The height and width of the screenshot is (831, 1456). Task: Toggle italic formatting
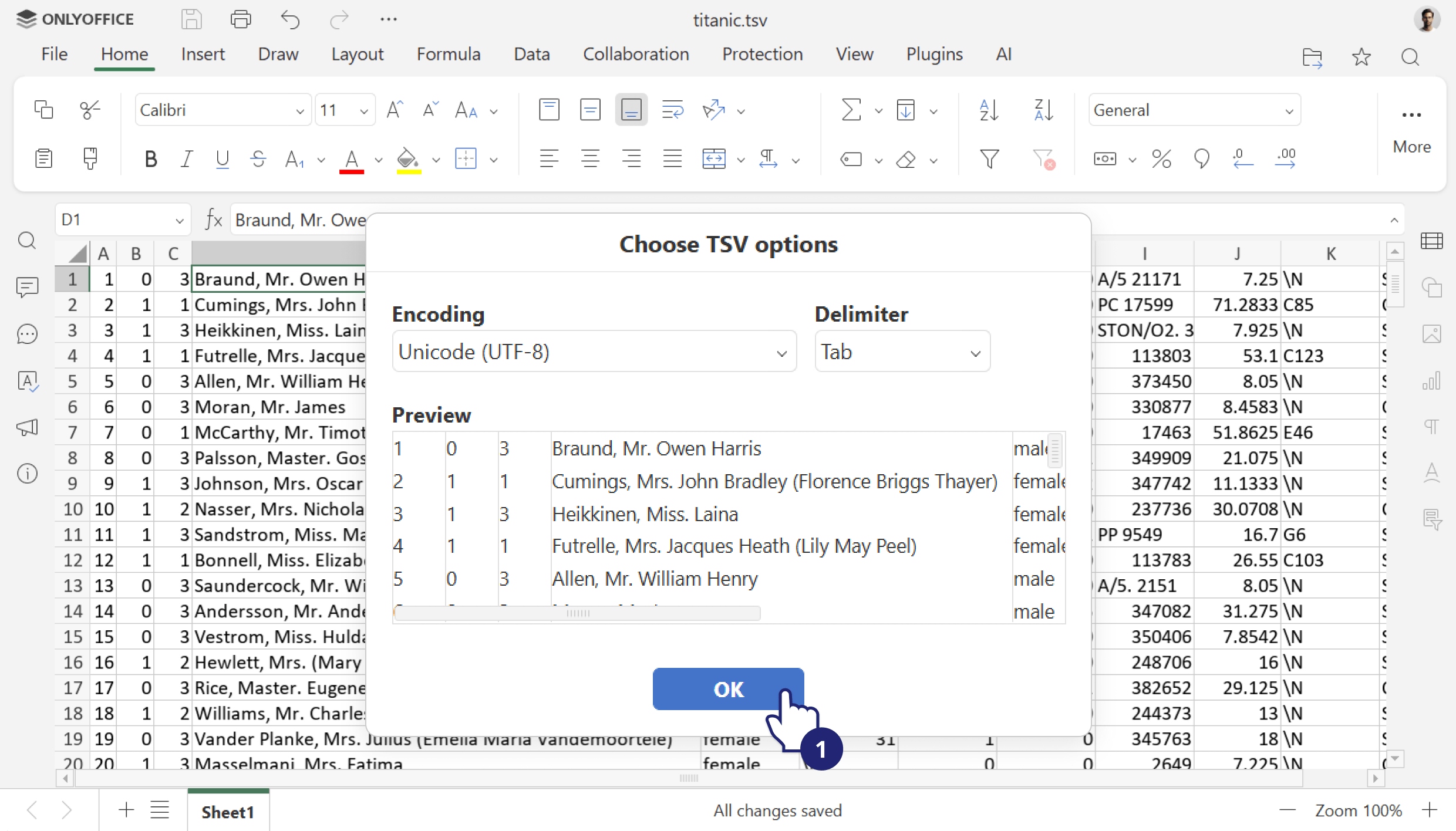click(186, 158)
